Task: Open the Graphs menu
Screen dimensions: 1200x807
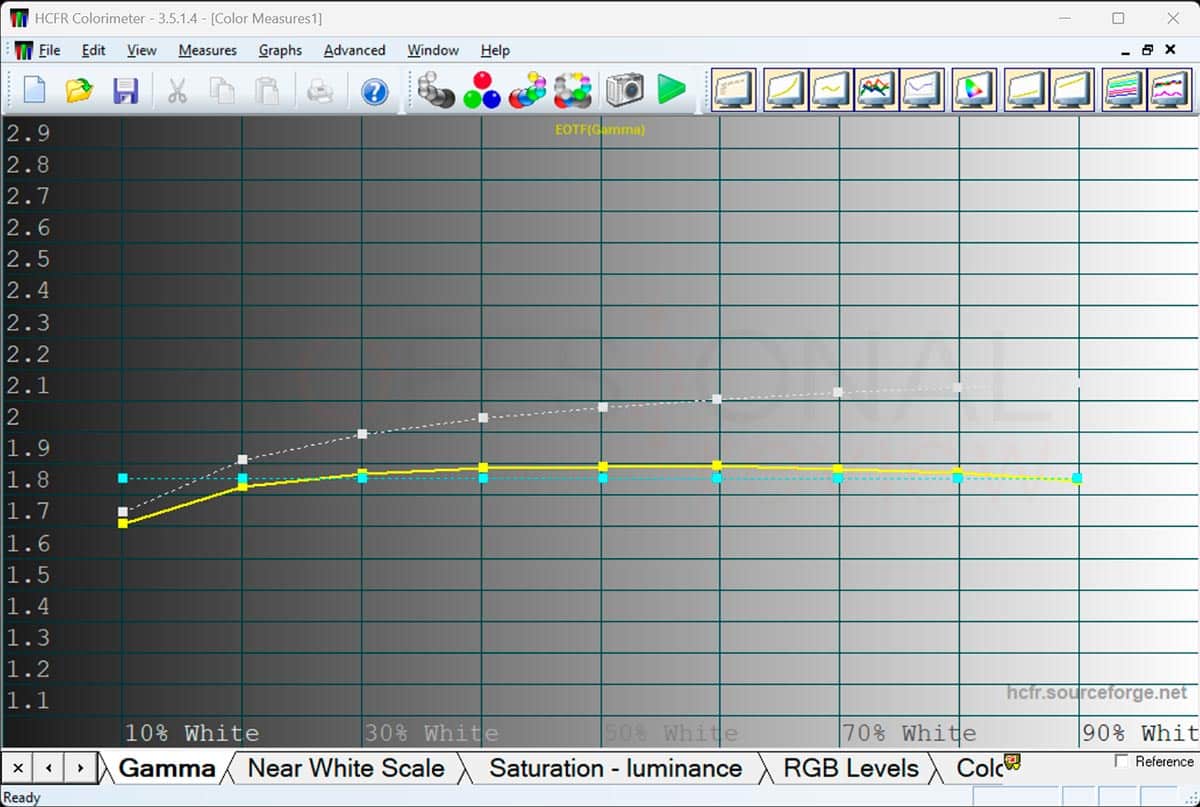Action: tap(280, 50)
